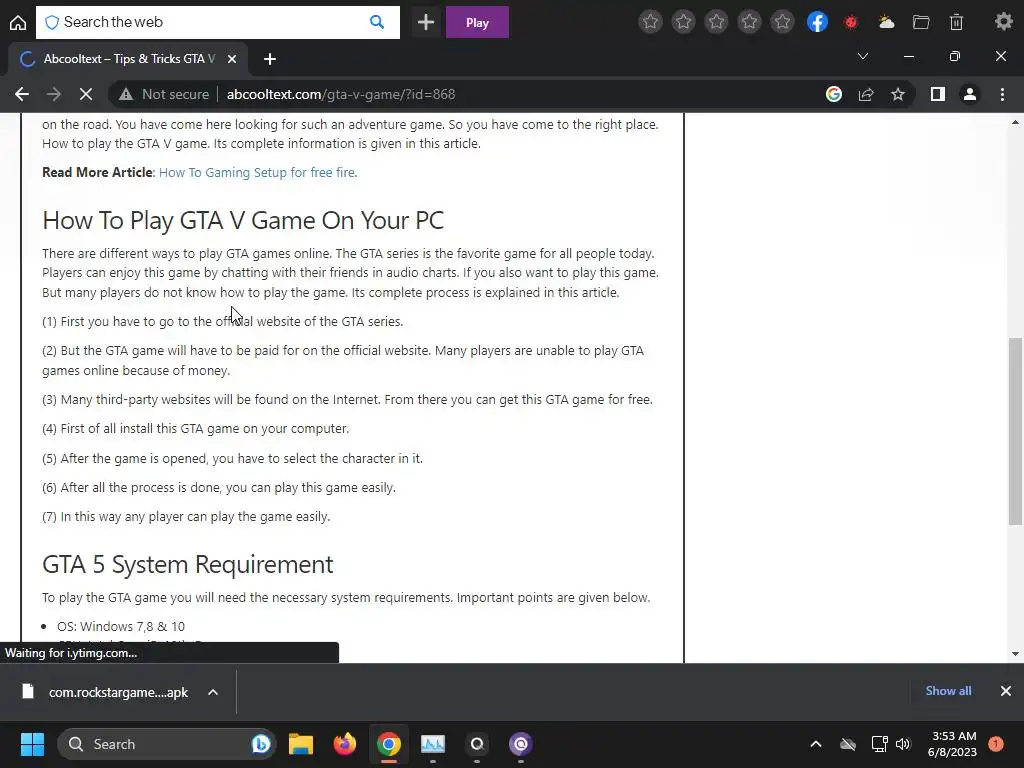Open the clock showing 3:53 AM

[x=952, y=744]
